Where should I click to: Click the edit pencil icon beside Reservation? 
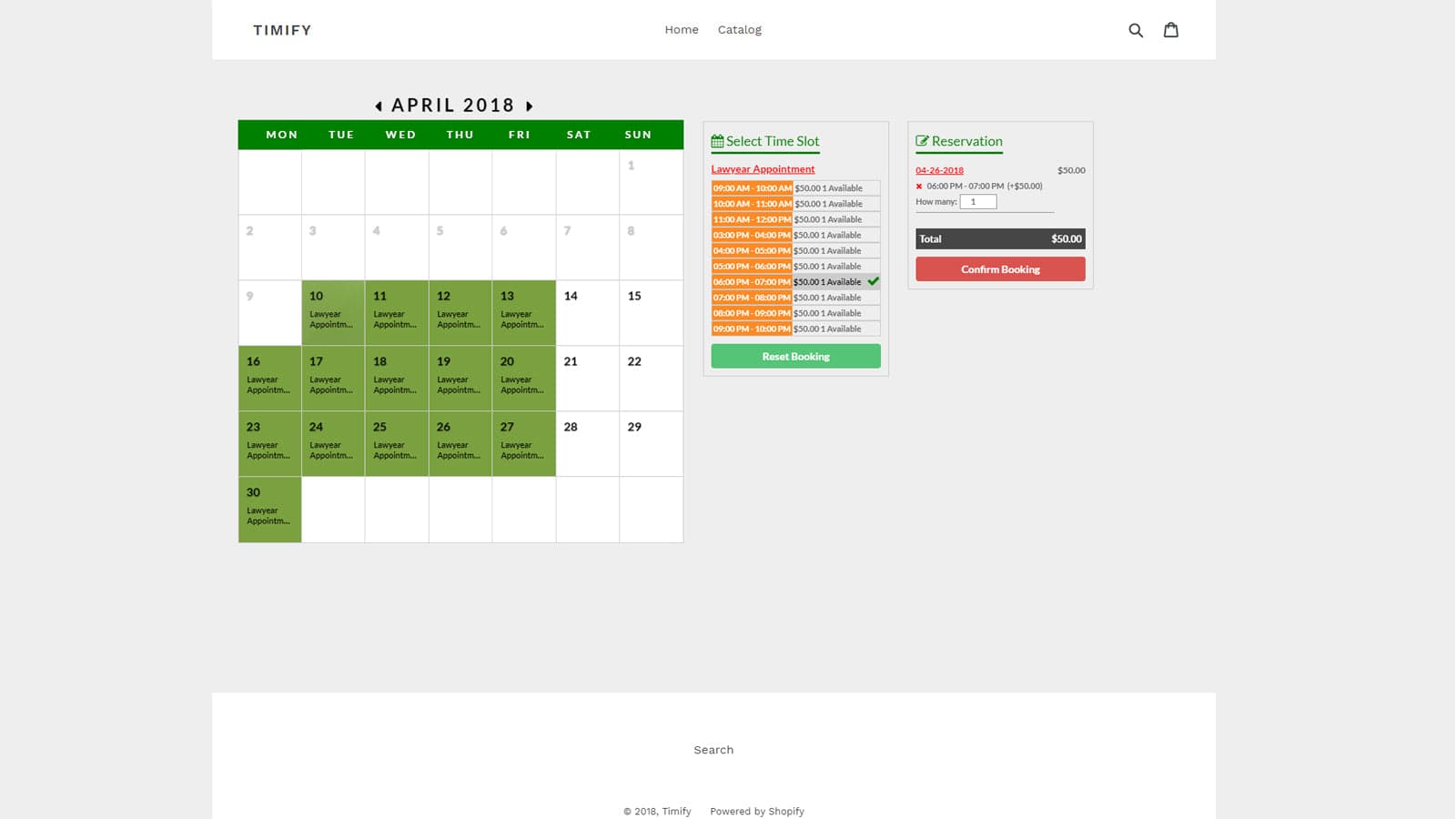pyautogui.click(x=923, y=140)
